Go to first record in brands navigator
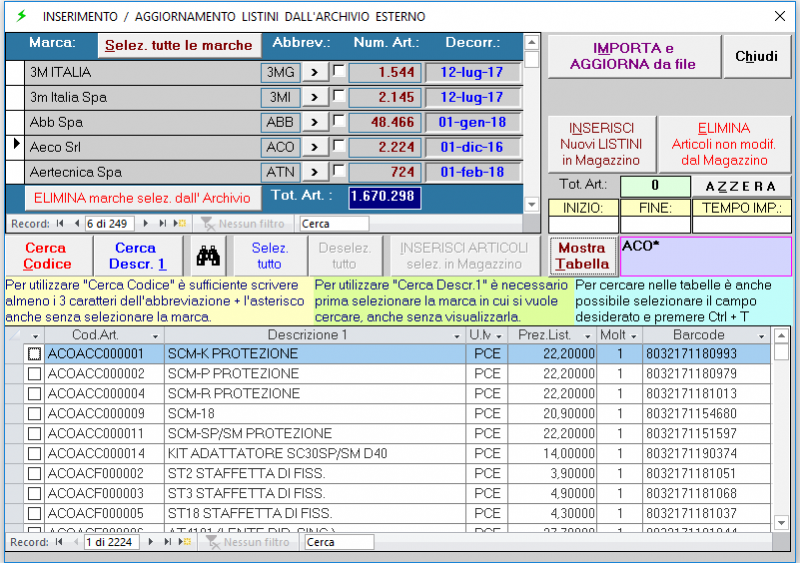The height and width of the screenshot is (563, 800). (x=61, y=223)
